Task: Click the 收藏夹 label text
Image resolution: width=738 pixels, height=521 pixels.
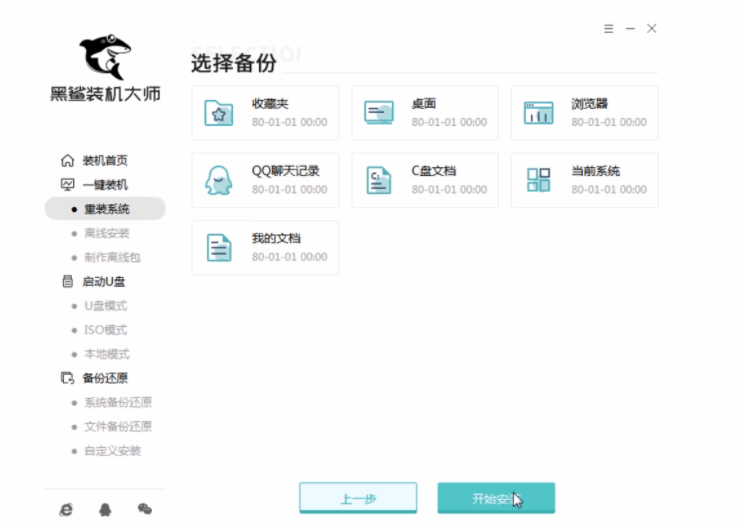Action: point(270,104)
